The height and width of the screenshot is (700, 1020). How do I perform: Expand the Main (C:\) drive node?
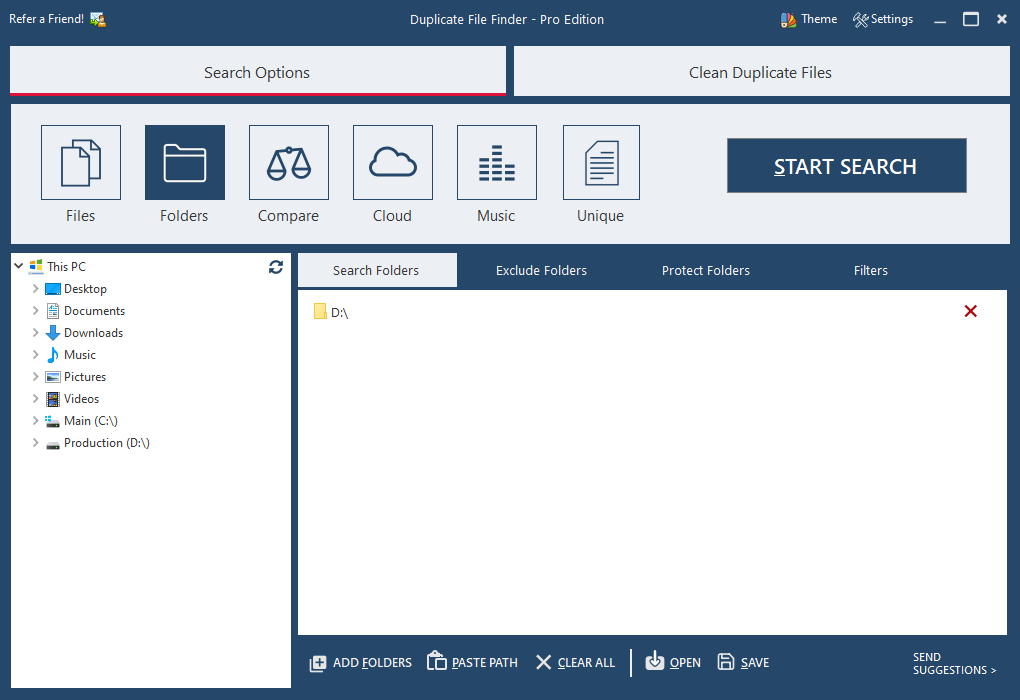tap(35, 420)
